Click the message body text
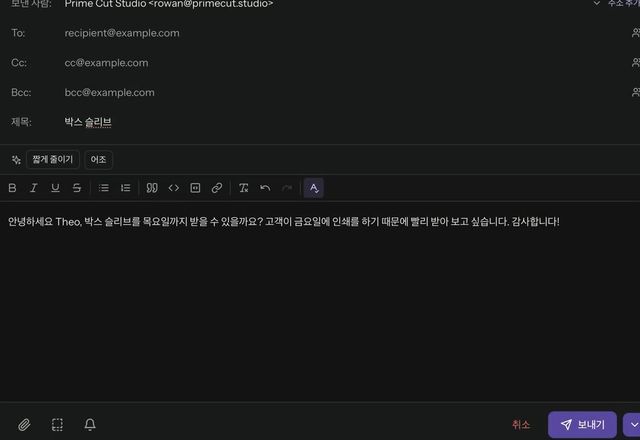Viewport: 640px width, 440px height. click(x=284, y=222)
